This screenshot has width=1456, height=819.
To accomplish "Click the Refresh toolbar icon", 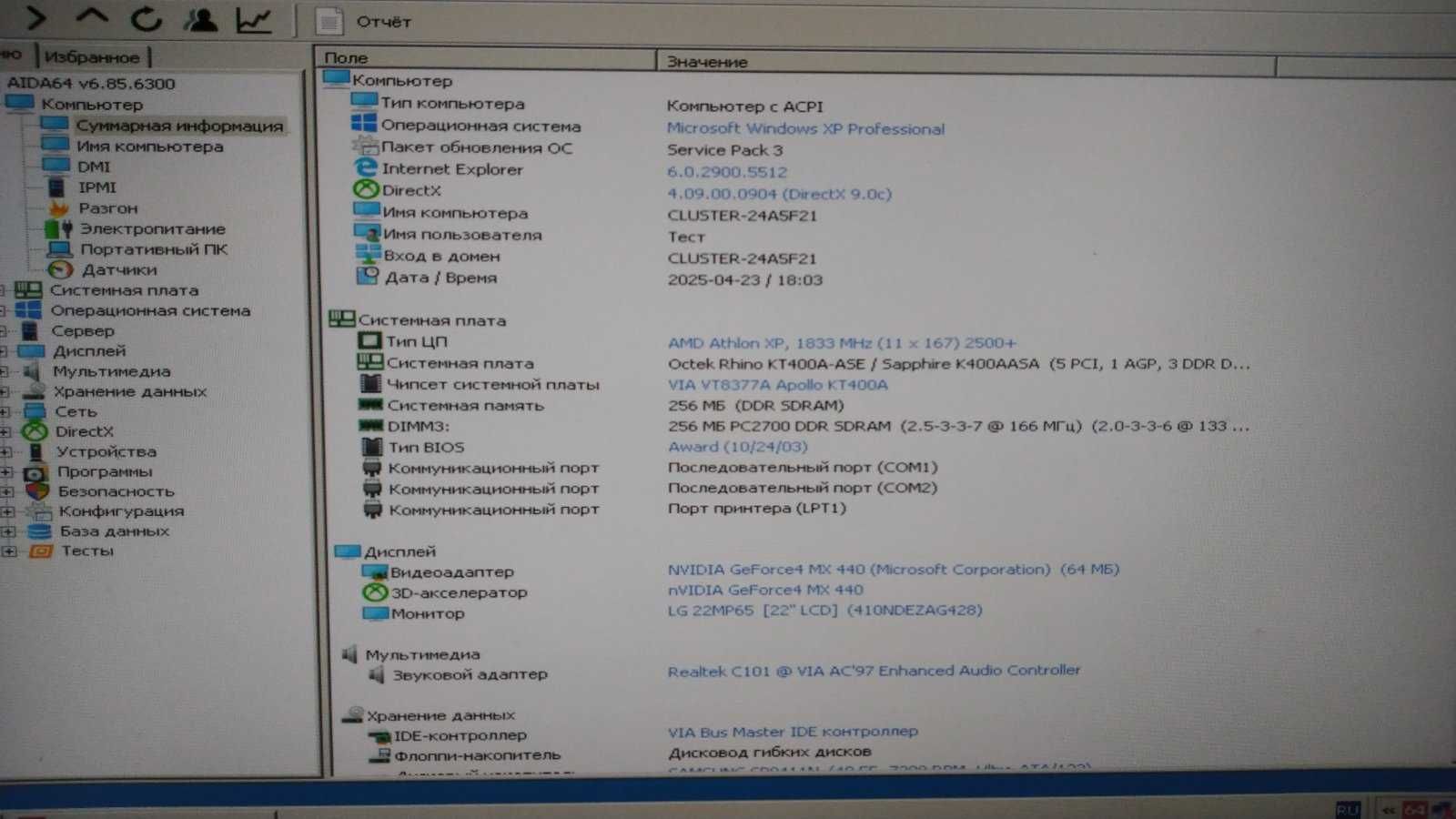I will point(146,18).
